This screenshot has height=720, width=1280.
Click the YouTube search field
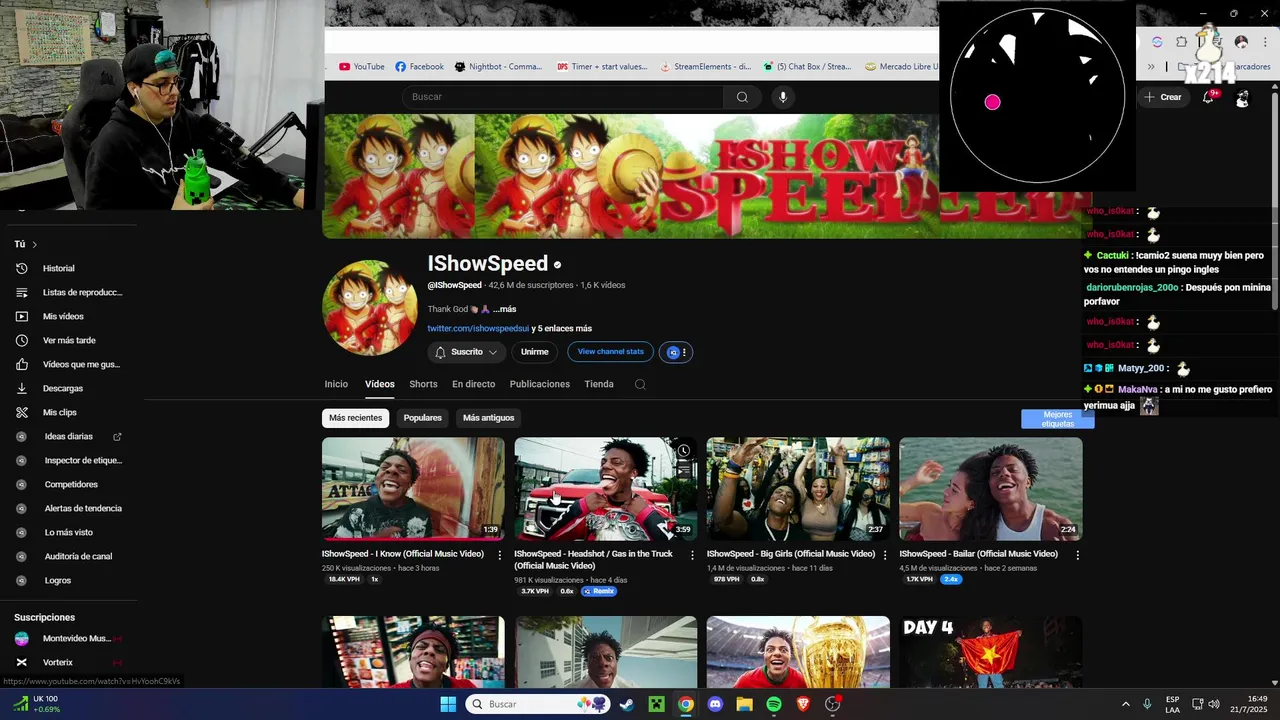tap(562, 97)
